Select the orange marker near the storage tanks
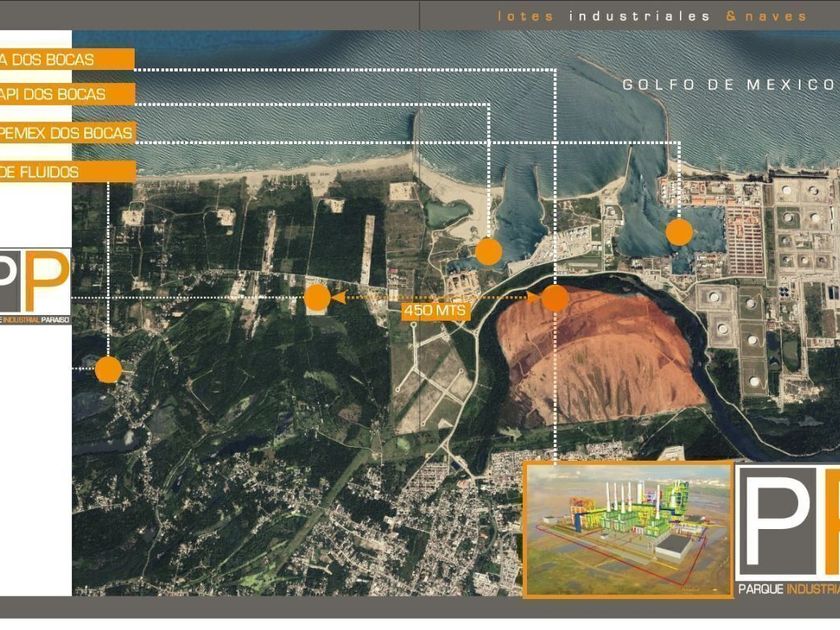840x630 pixels. click(x=679, y=232)
